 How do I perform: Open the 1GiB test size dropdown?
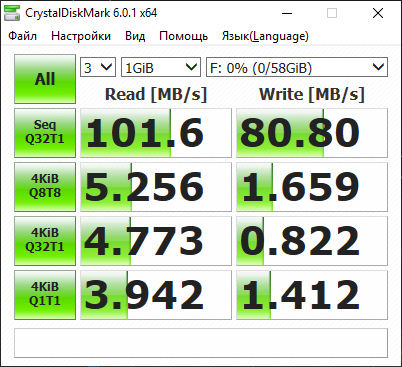tap(161, 67)
